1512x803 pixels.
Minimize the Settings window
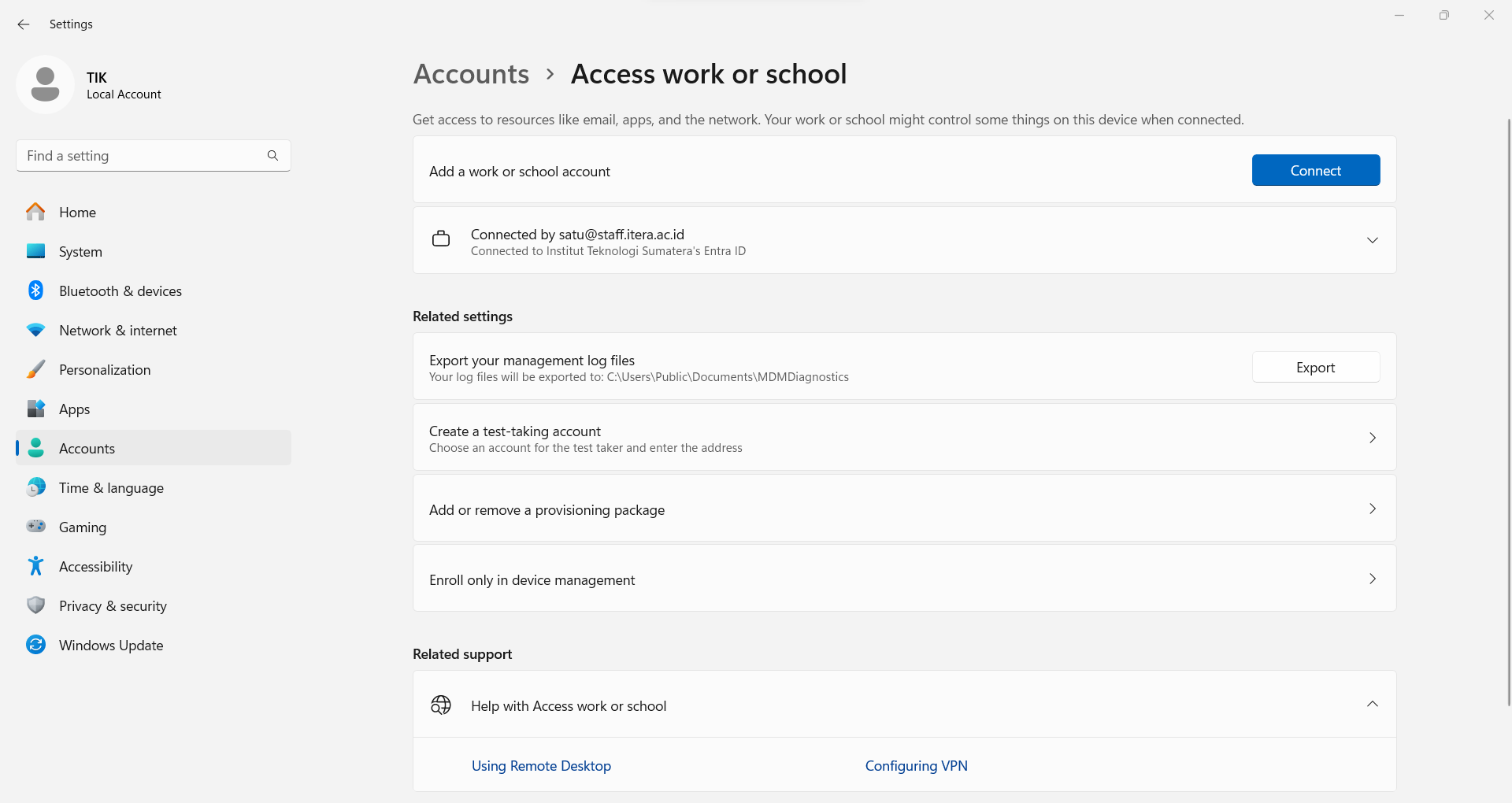[x=1399, y=15]
